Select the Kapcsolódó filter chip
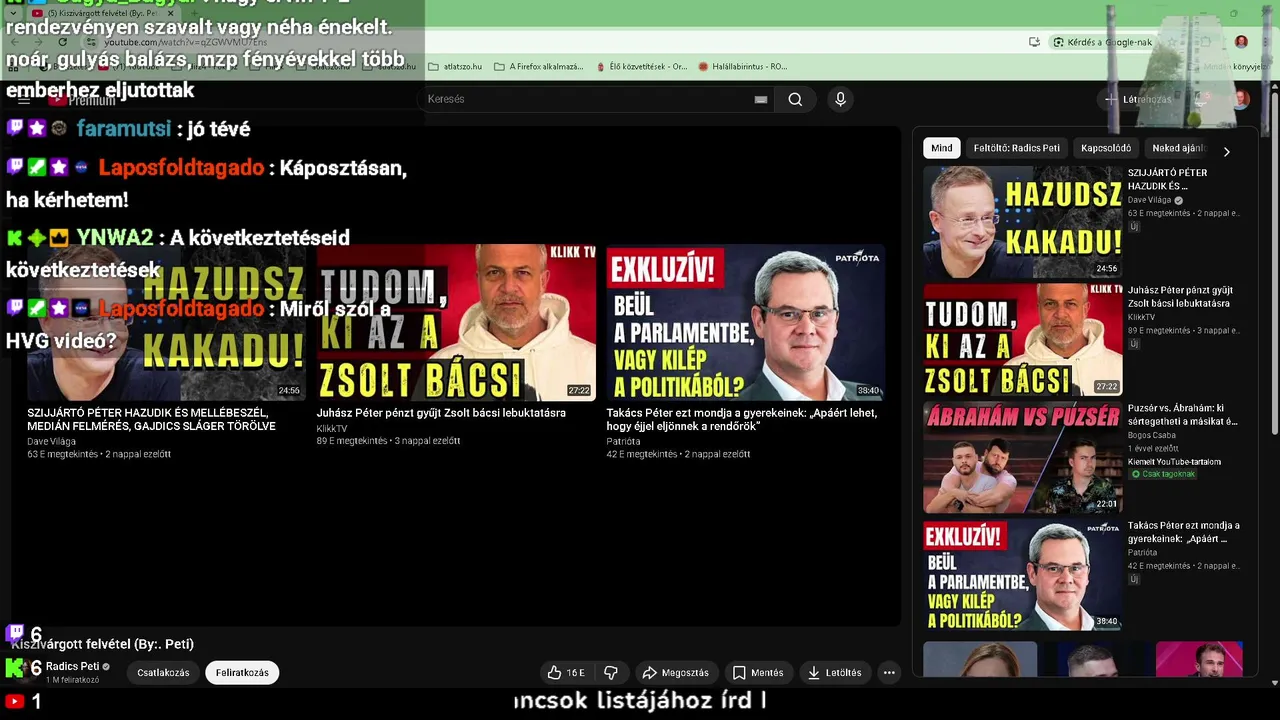Viewport: 1280px width, 720px height. (1106, 148)
